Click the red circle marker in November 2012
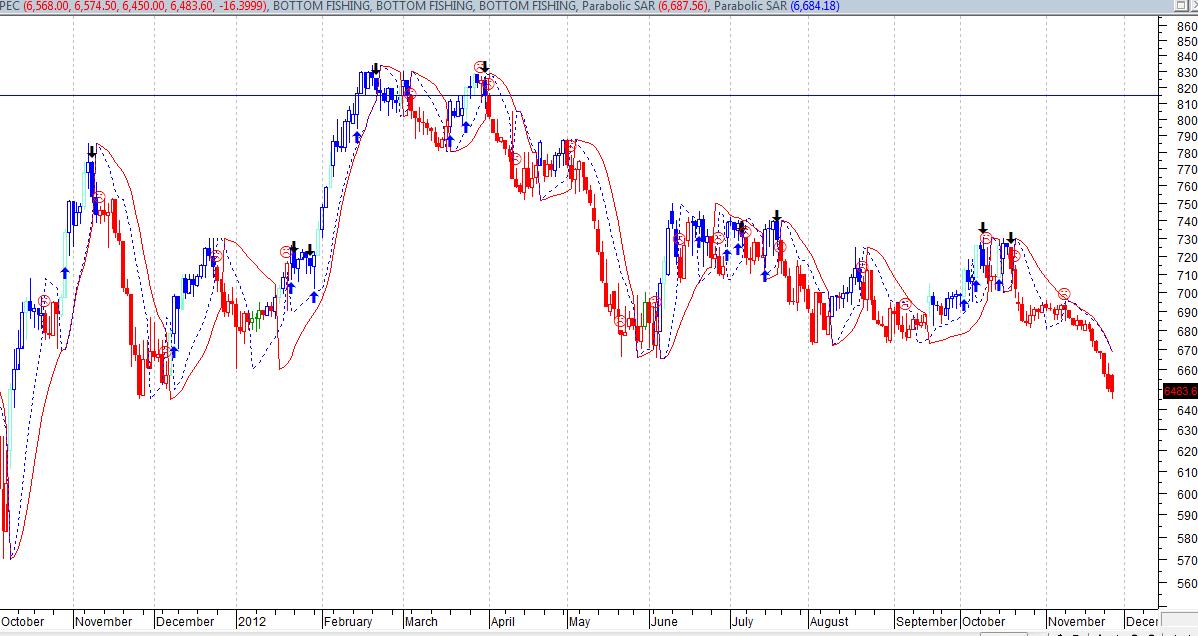1198x636 pixels. [1064, 293]
